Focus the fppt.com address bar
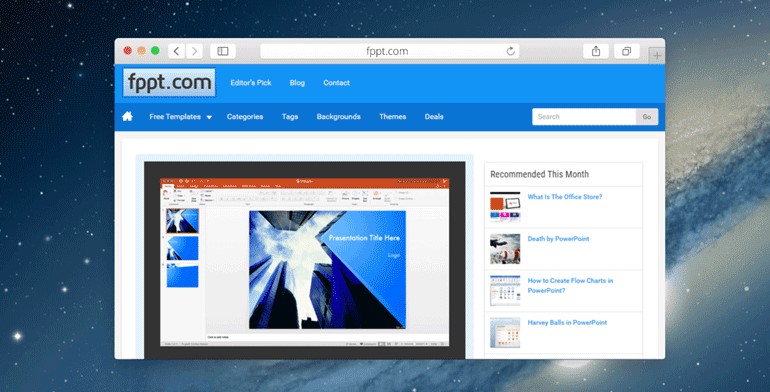The height and width of the screenshot is (392, 770). coord(389,51)
